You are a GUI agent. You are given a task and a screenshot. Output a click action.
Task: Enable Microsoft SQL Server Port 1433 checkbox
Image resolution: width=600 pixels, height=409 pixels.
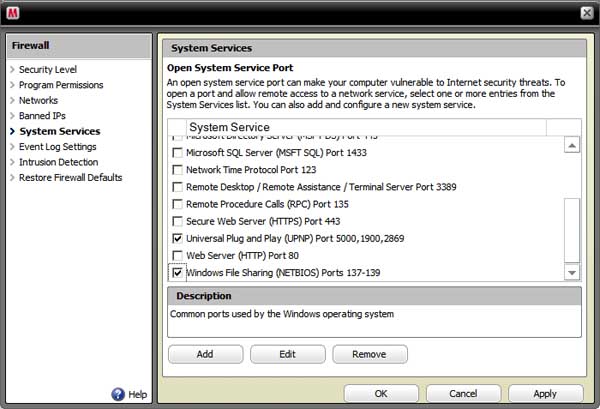(177, 153)
